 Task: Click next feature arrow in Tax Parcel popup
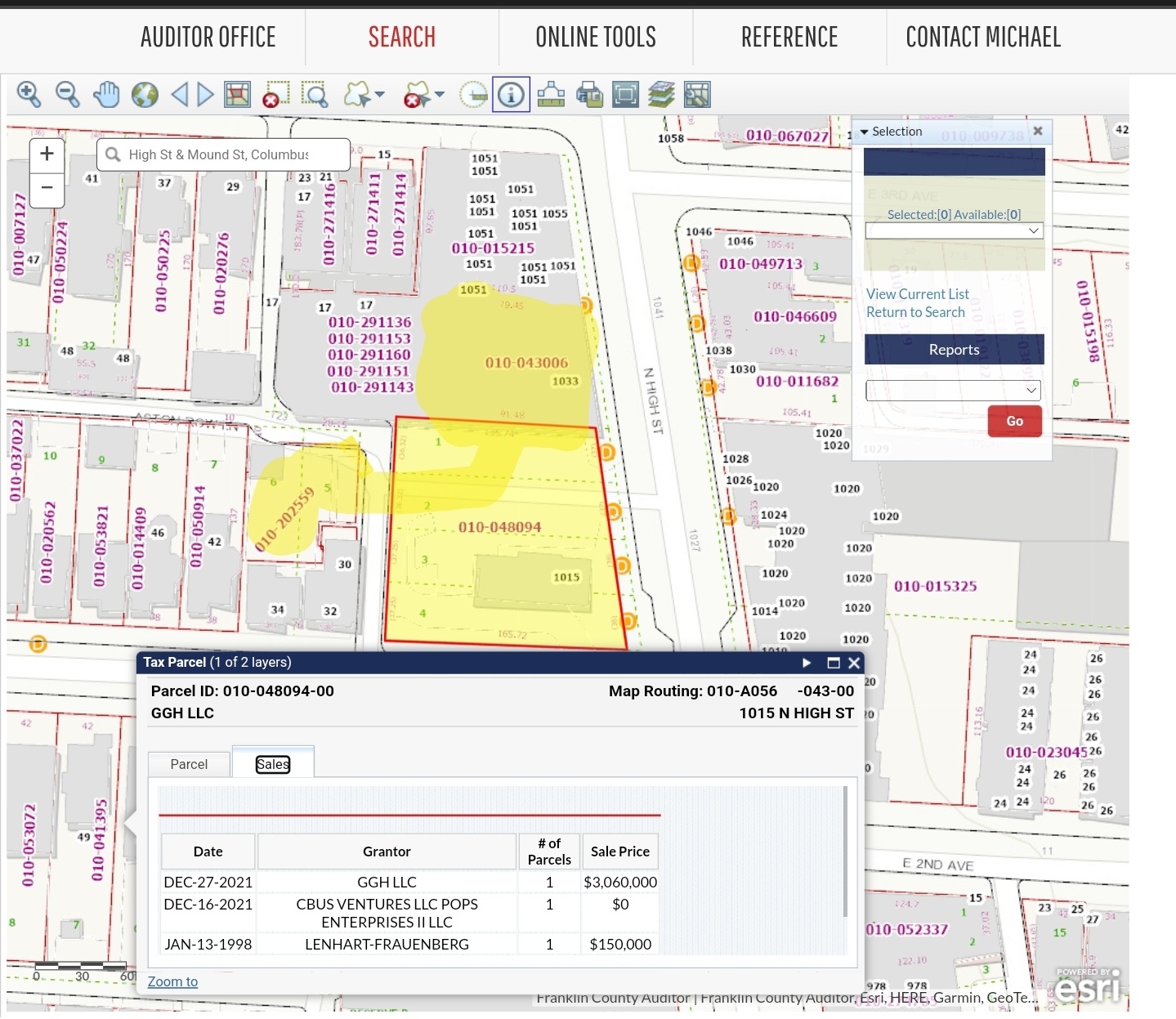[x=807, y=663]
